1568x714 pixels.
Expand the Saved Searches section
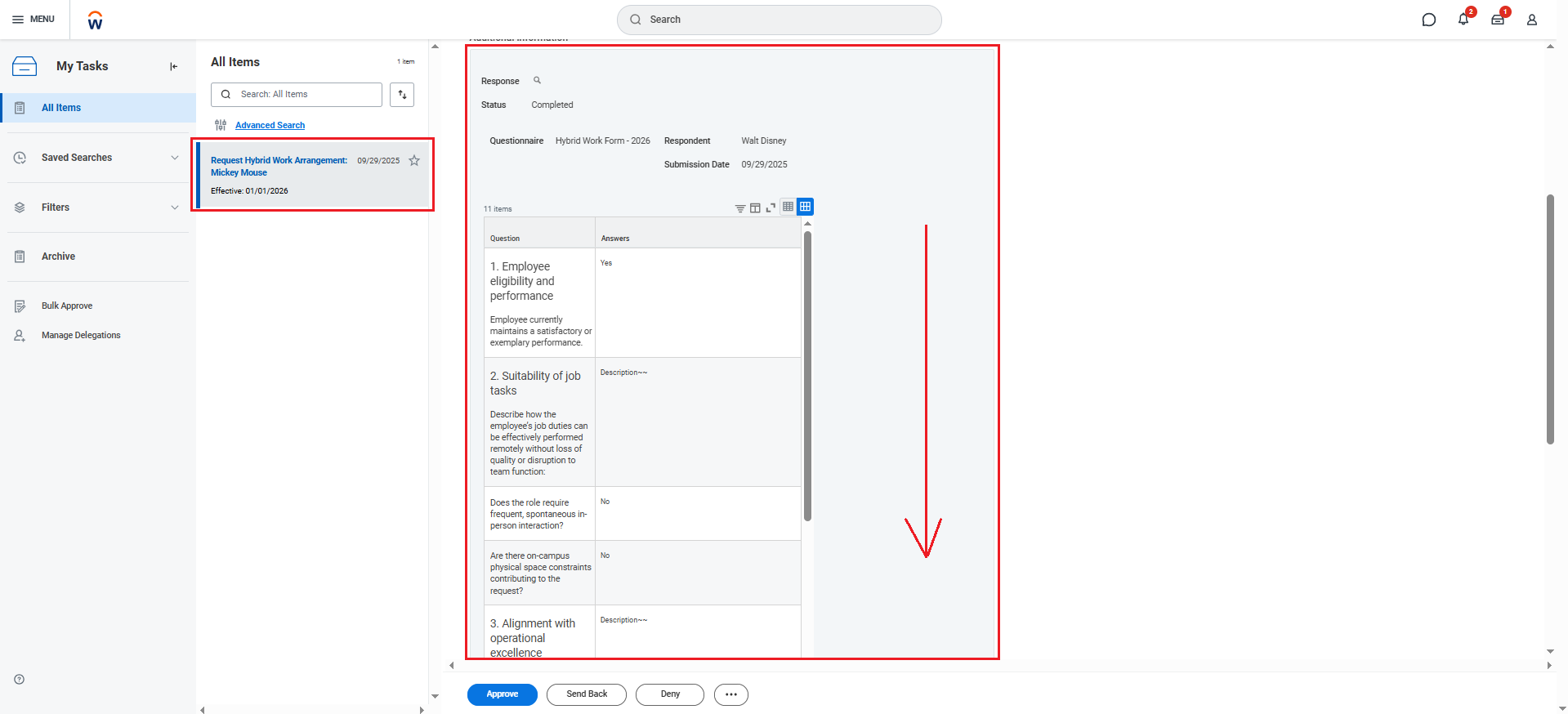click(x=174, y=158)
